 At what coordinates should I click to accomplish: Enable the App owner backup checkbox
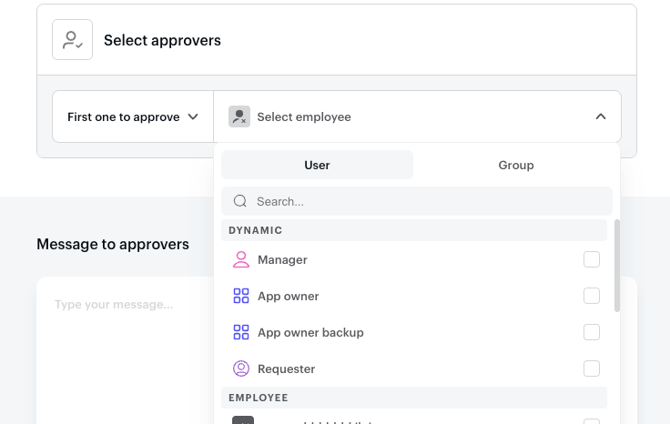(x=591, y=332)
